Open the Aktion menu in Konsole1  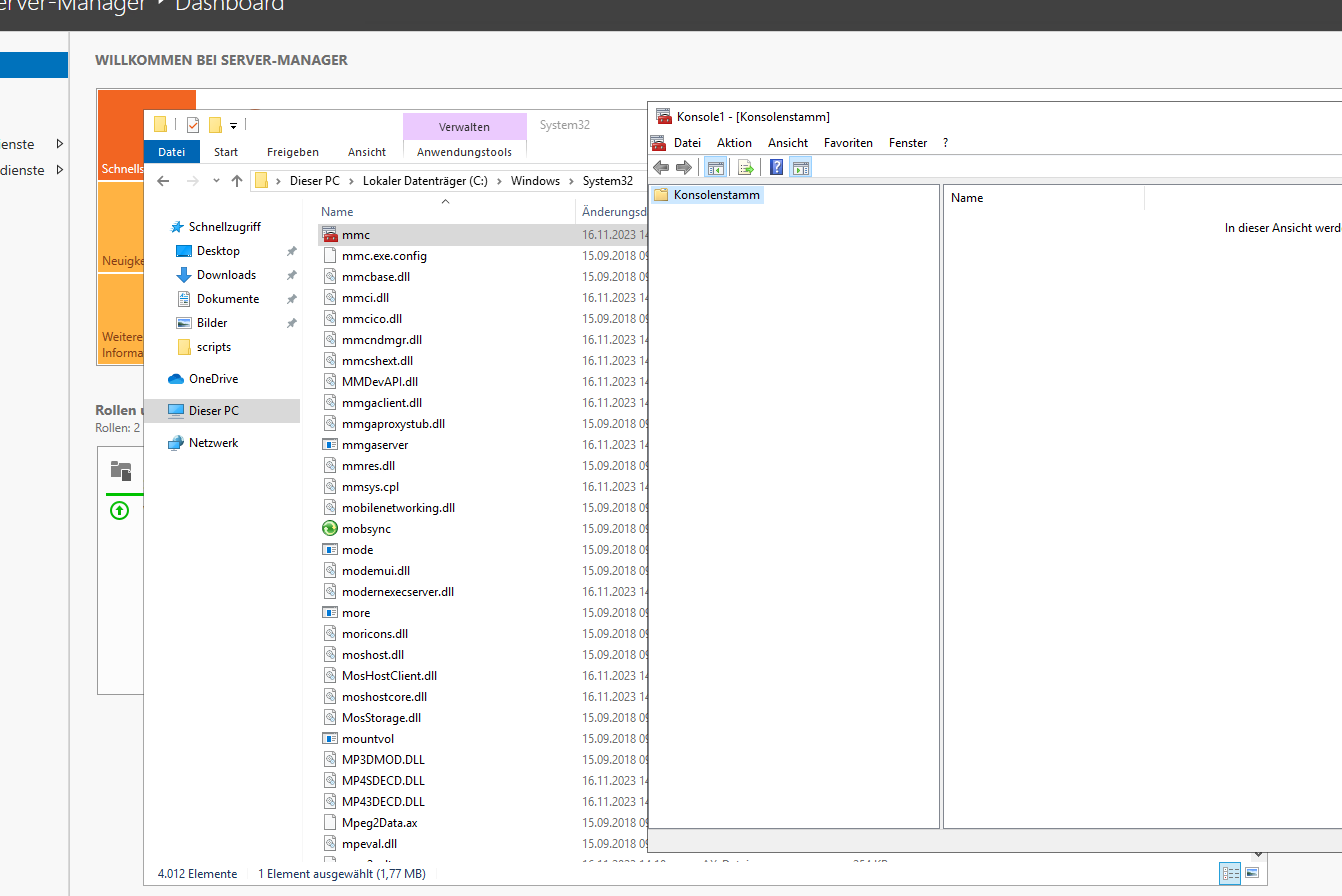click(x=734, y=143)
